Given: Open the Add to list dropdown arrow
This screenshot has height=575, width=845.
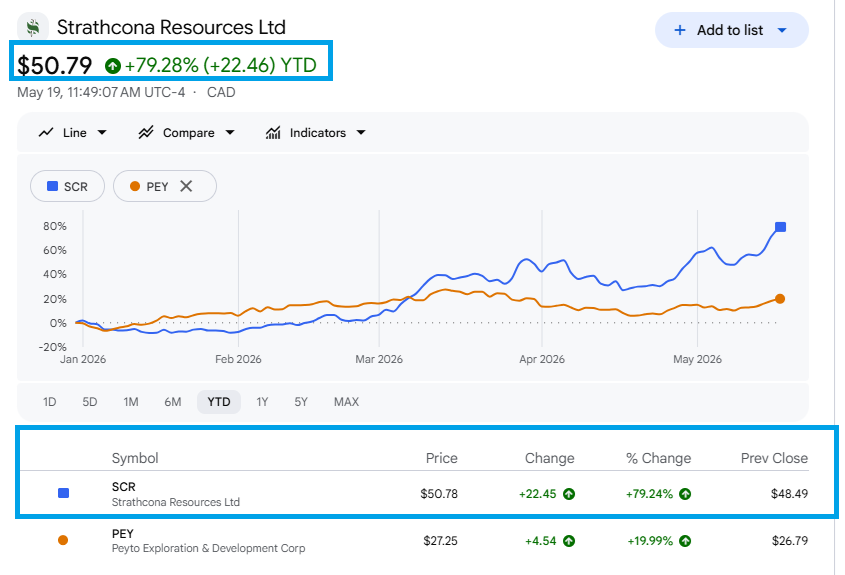Looking at the screenshot, I should (x=782, y=30).
